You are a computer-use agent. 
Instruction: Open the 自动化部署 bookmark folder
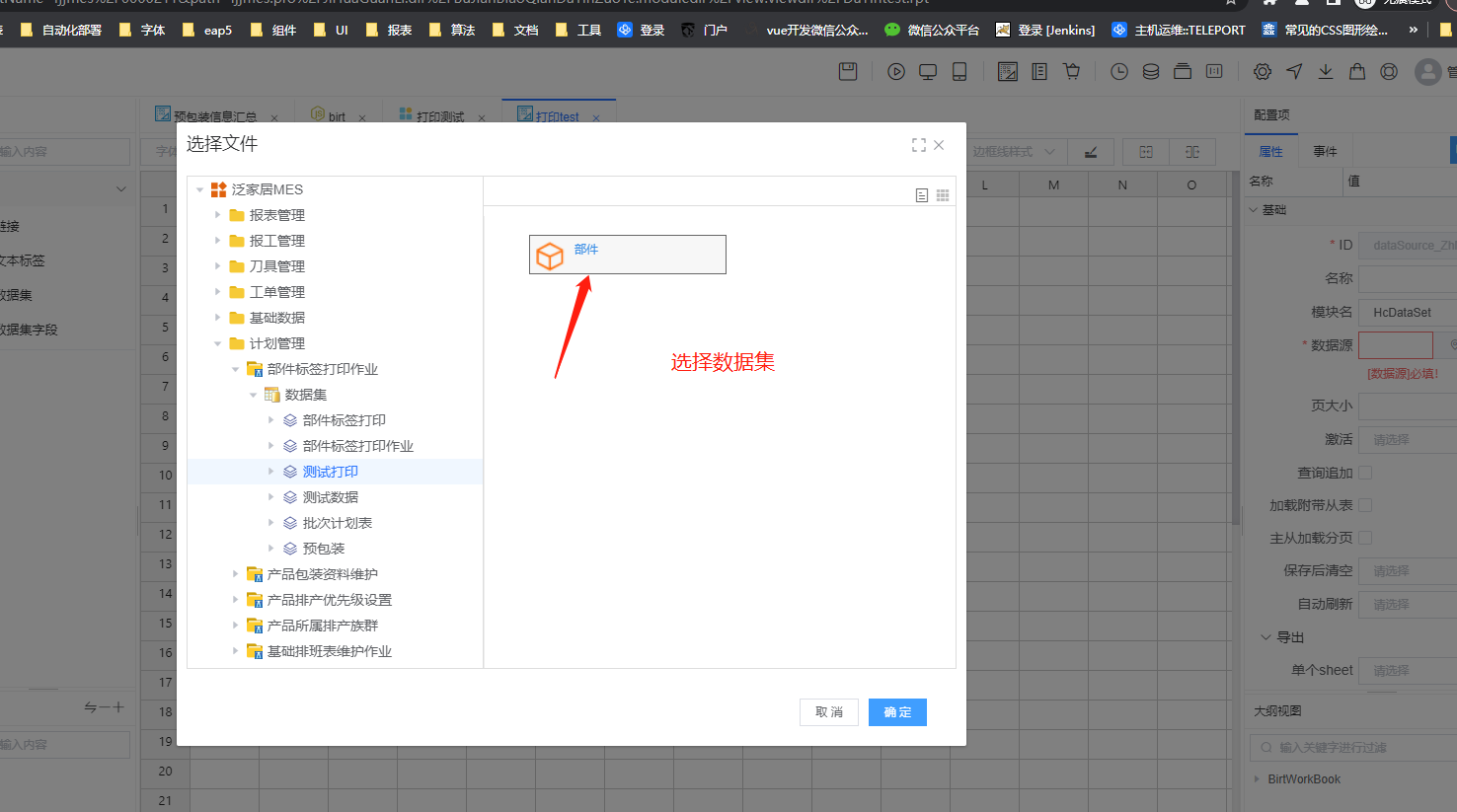pyautogui.click(x=61, y=30)
